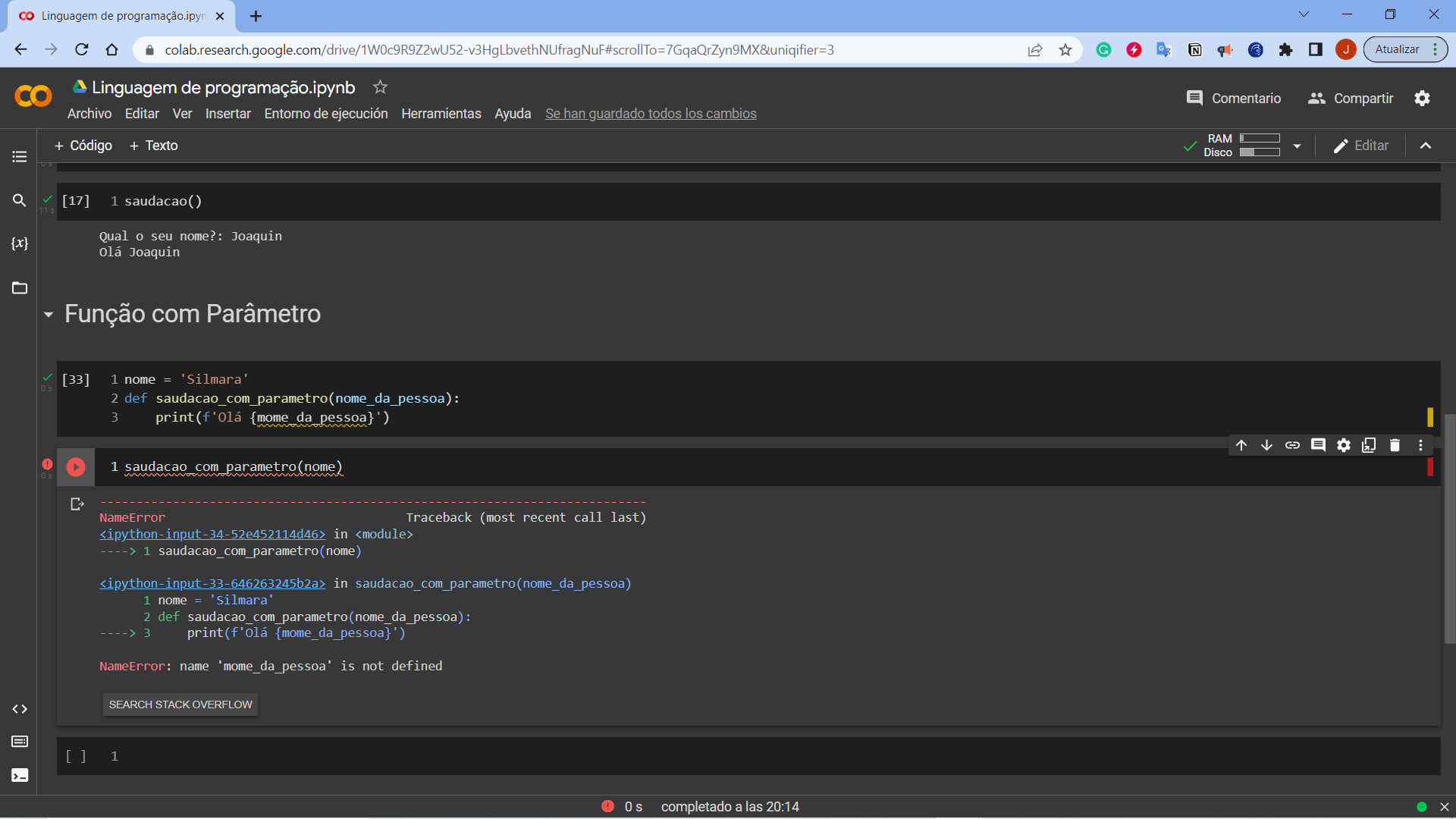Viewport: 1456px width, 819px height.
Task: Open the Chrome profile avatar J
Action: [x=1346, y=50]
